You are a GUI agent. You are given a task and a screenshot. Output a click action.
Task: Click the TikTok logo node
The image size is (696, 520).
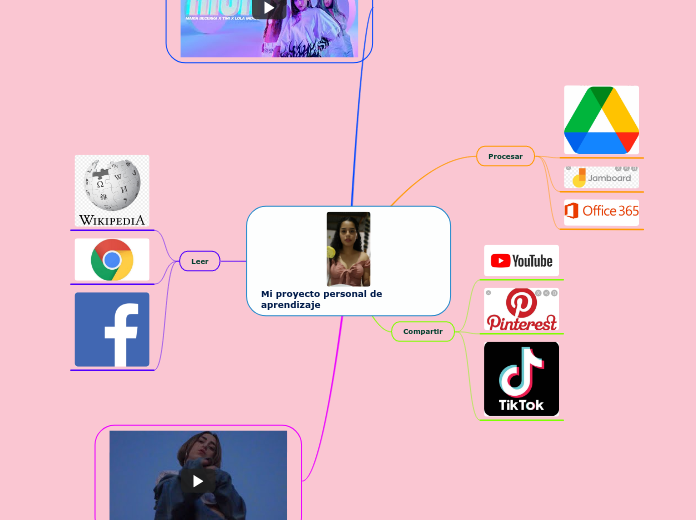521,379
